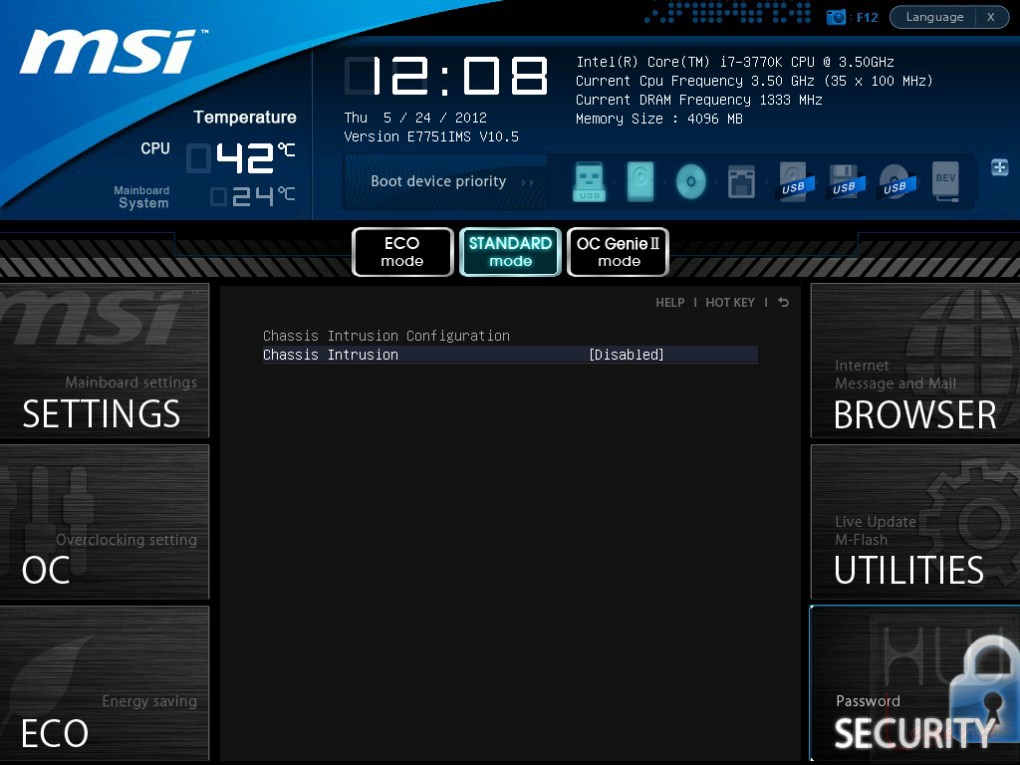The height and width of the screenshot is (765, 1020).
Task: Switch to ECO mode
Action: [x=402, y=252]
